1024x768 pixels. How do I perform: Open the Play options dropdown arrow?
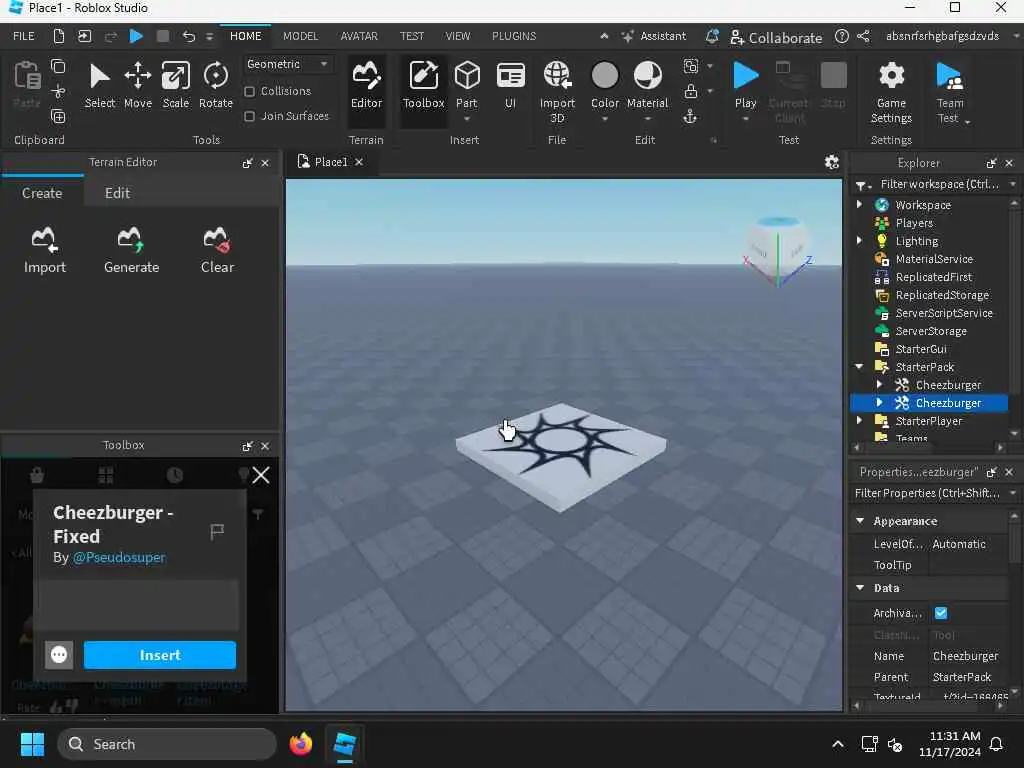[745, 120]
